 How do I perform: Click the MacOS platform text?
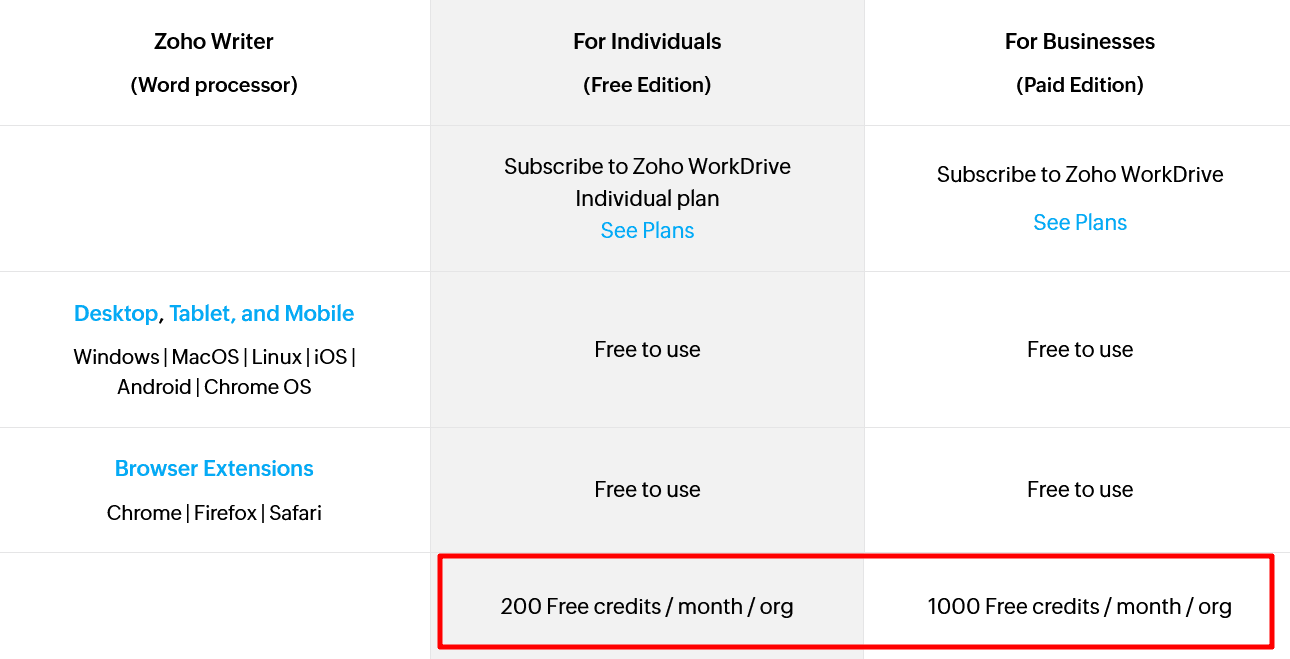(x=205, y=357)
